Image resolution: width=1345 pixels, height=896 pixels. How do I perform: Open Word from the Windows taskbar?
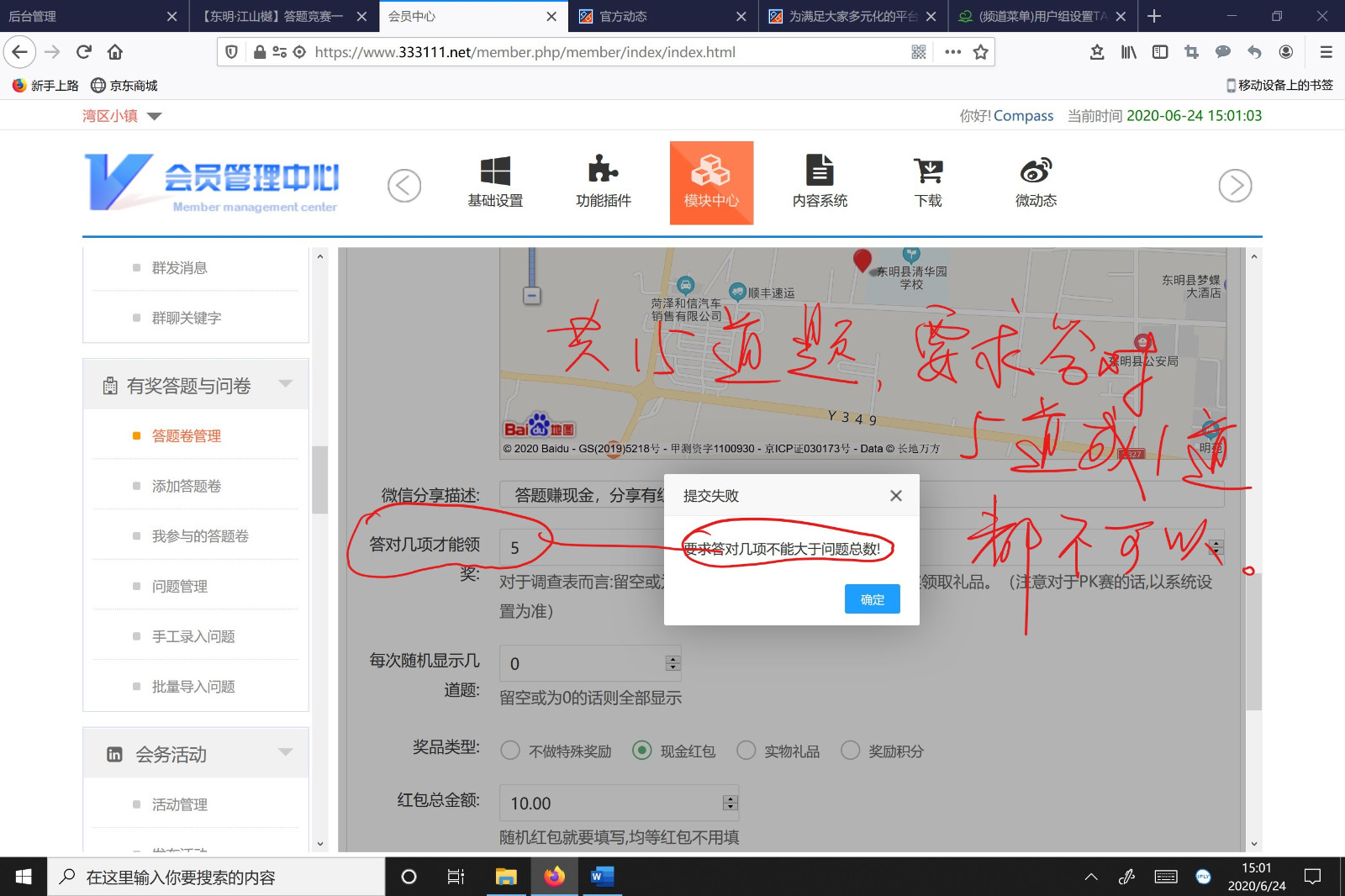pos(601,877)
